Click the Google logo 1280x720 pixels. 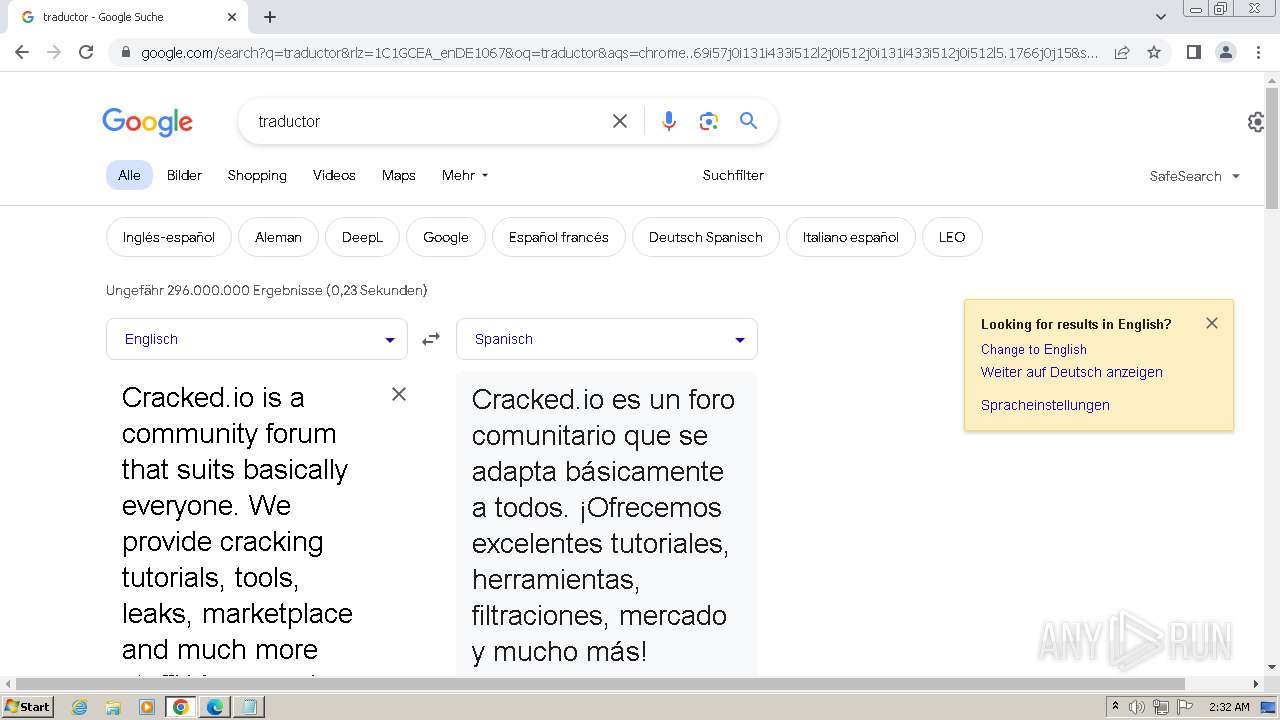tap(147, 122)
